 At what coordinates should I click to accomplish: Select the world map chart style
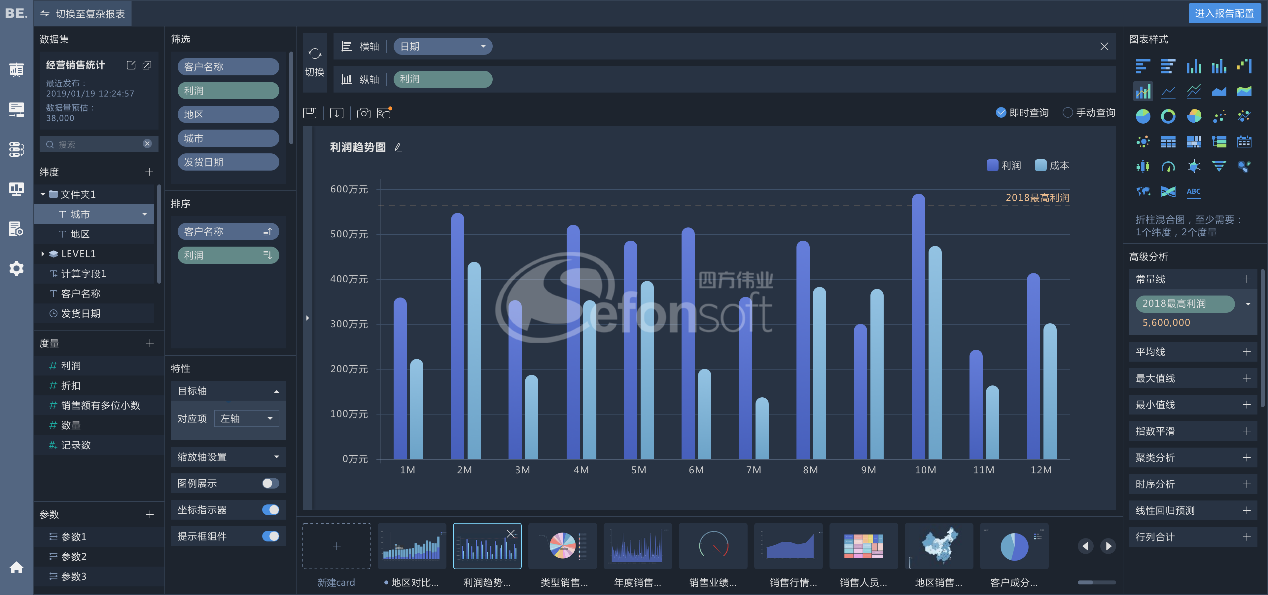click(x=1142, y=191)
